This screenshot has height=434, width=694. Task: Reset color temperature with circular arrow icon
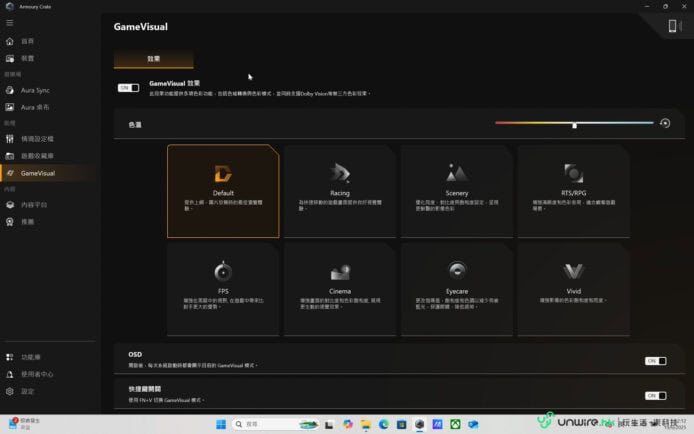point(665,123)
